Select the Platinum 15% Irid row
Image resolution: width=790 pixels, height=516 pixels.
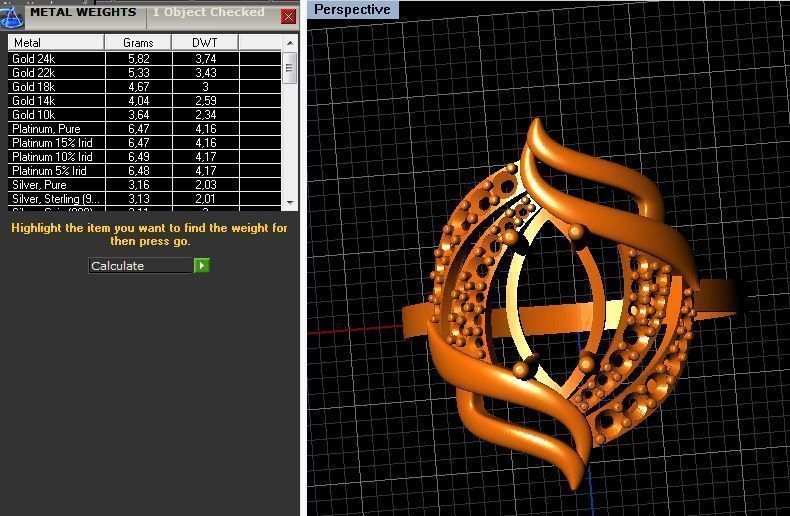pyautogui.click(x=145, y=143)
